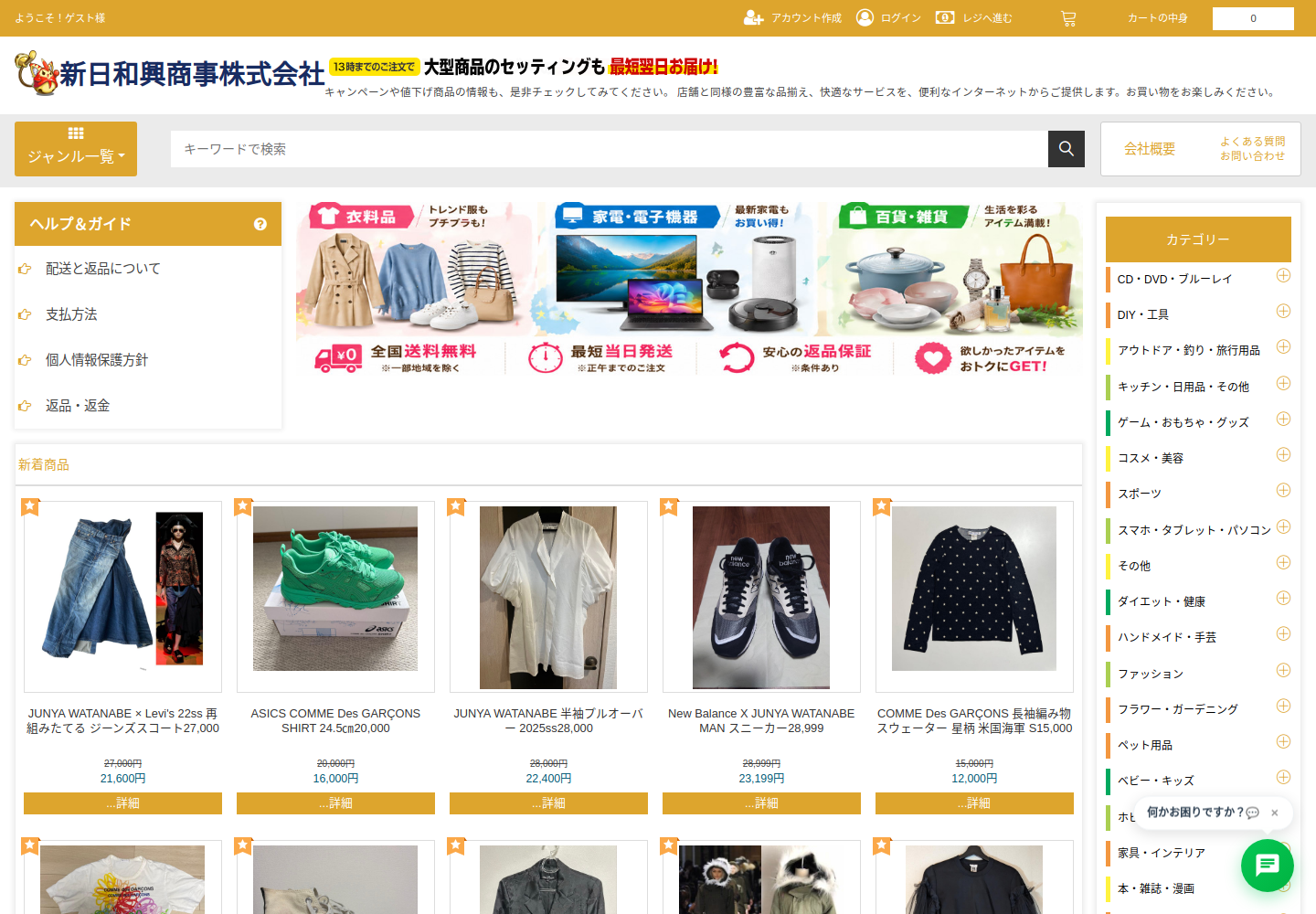Expand the DIY・工具 category

(1283, 311)
